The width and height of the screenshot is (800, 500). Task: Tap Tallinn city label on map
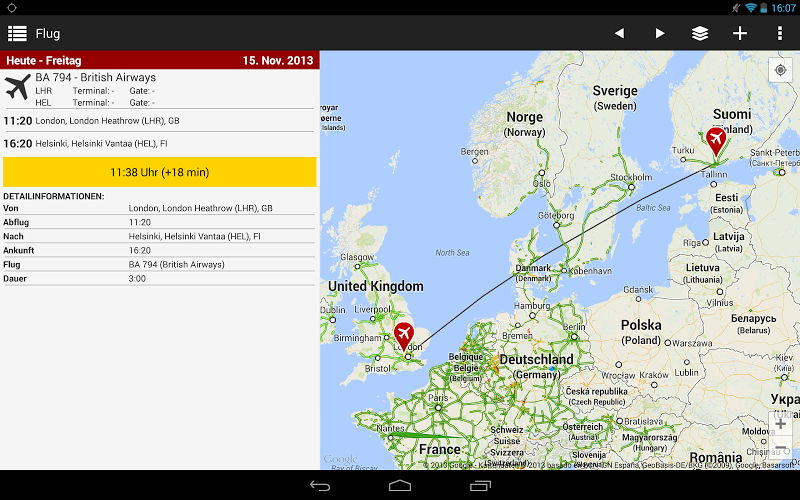click(x=714, y=174)
